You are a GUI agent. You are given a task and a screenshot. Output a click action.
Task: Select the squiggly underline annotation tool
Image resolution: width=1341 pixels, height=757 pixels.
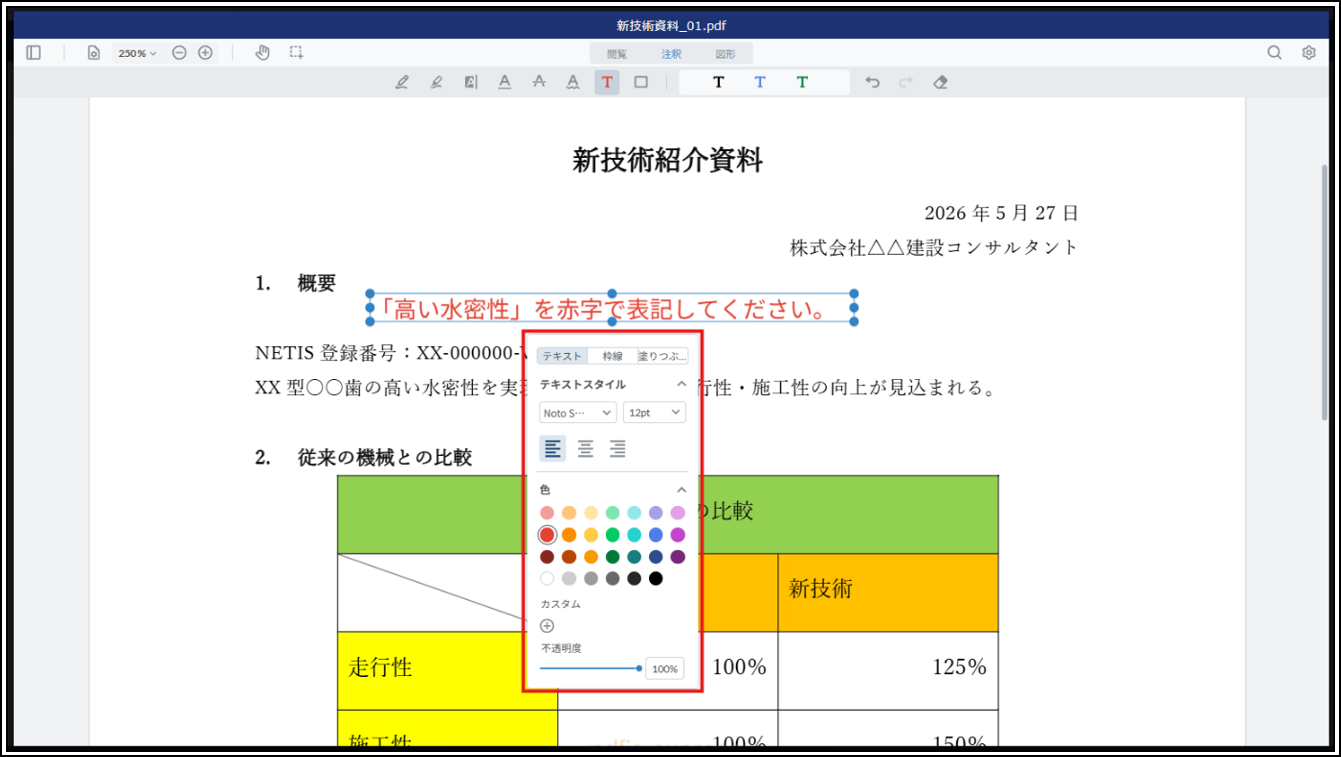click(x=573, y=82)
